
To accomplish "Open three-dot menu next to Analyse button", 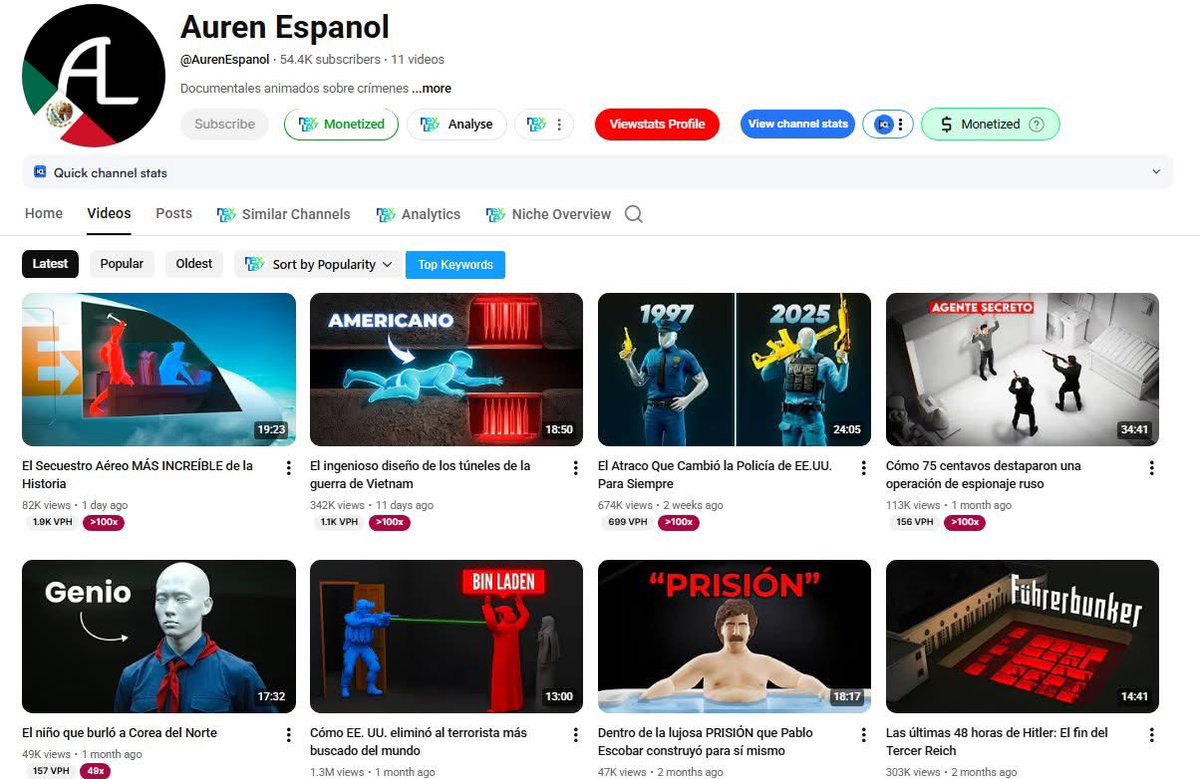I will click(x=559, y=125).
